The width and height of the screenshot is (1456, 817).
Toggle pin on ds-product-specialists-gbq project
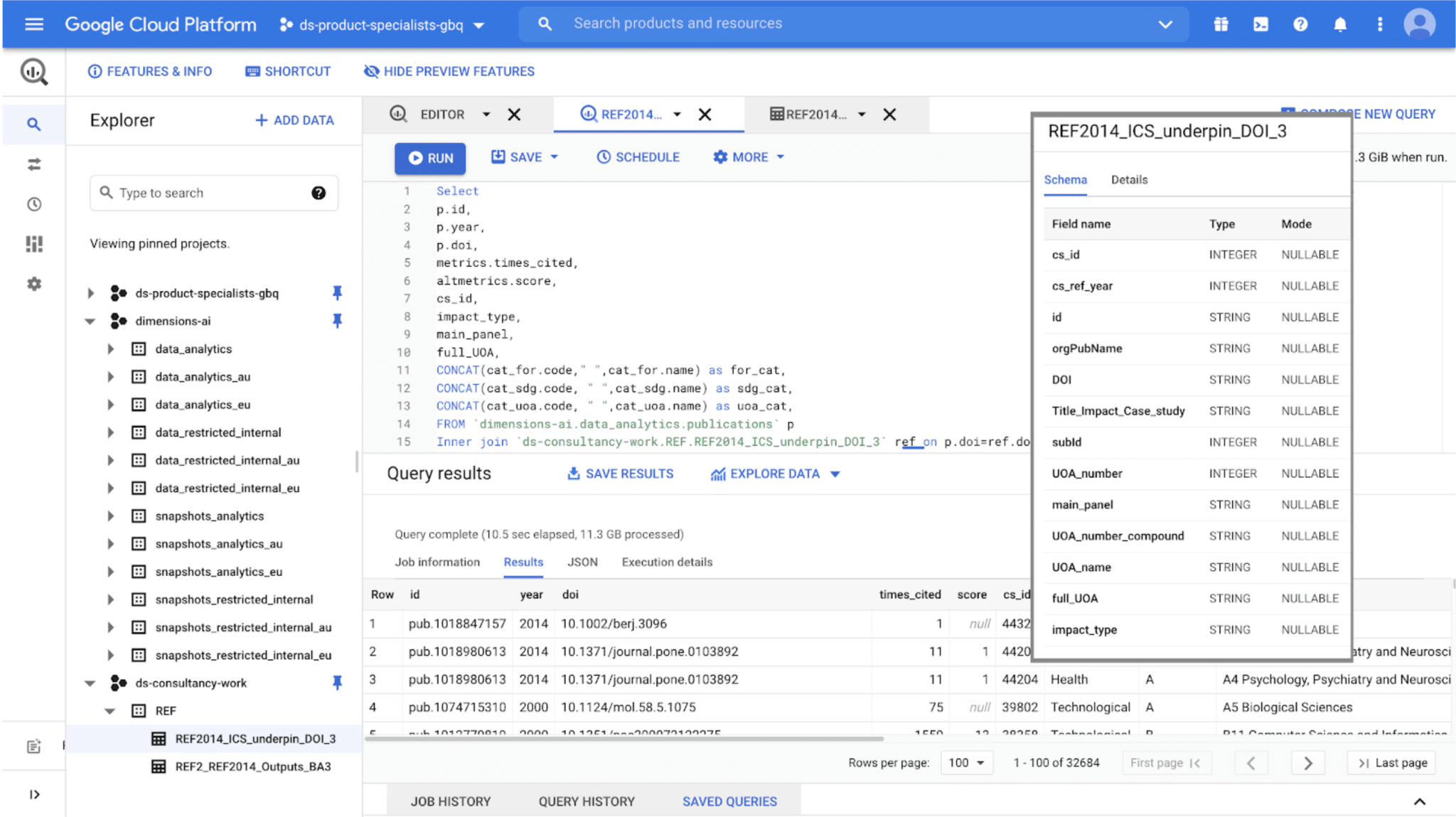337,293
